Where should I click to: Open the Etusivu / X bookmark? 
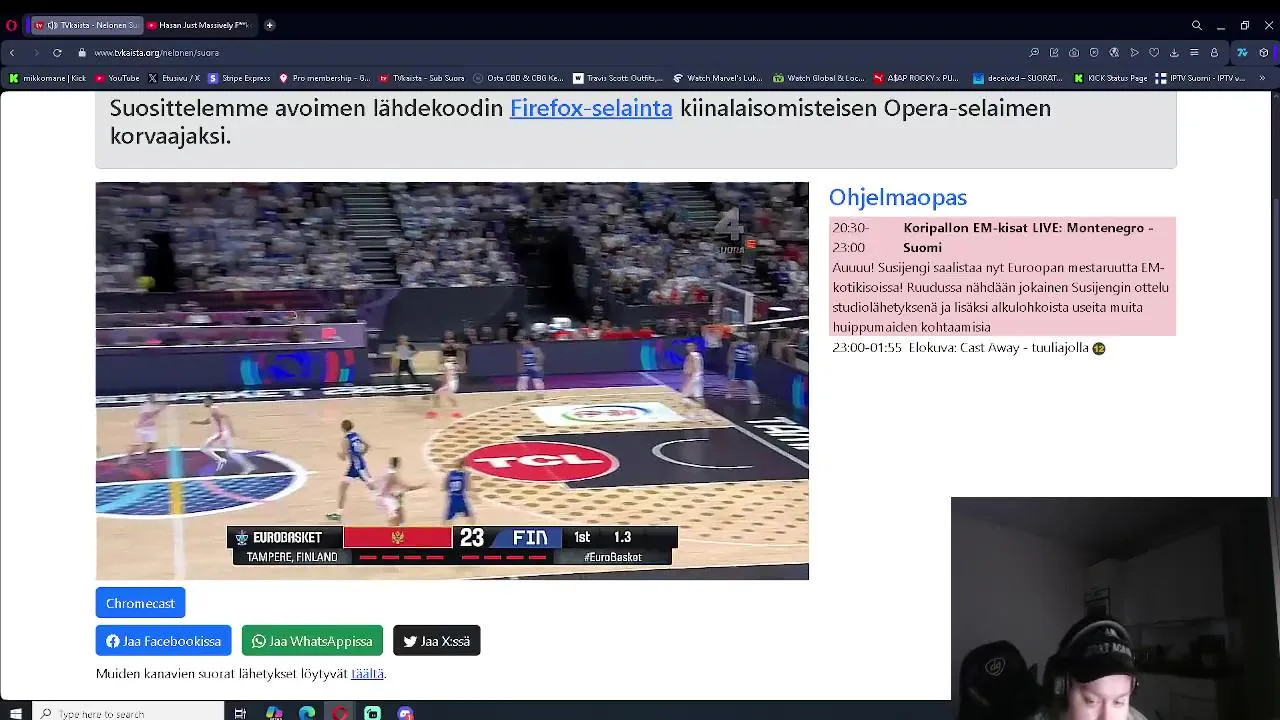(174, 78)
